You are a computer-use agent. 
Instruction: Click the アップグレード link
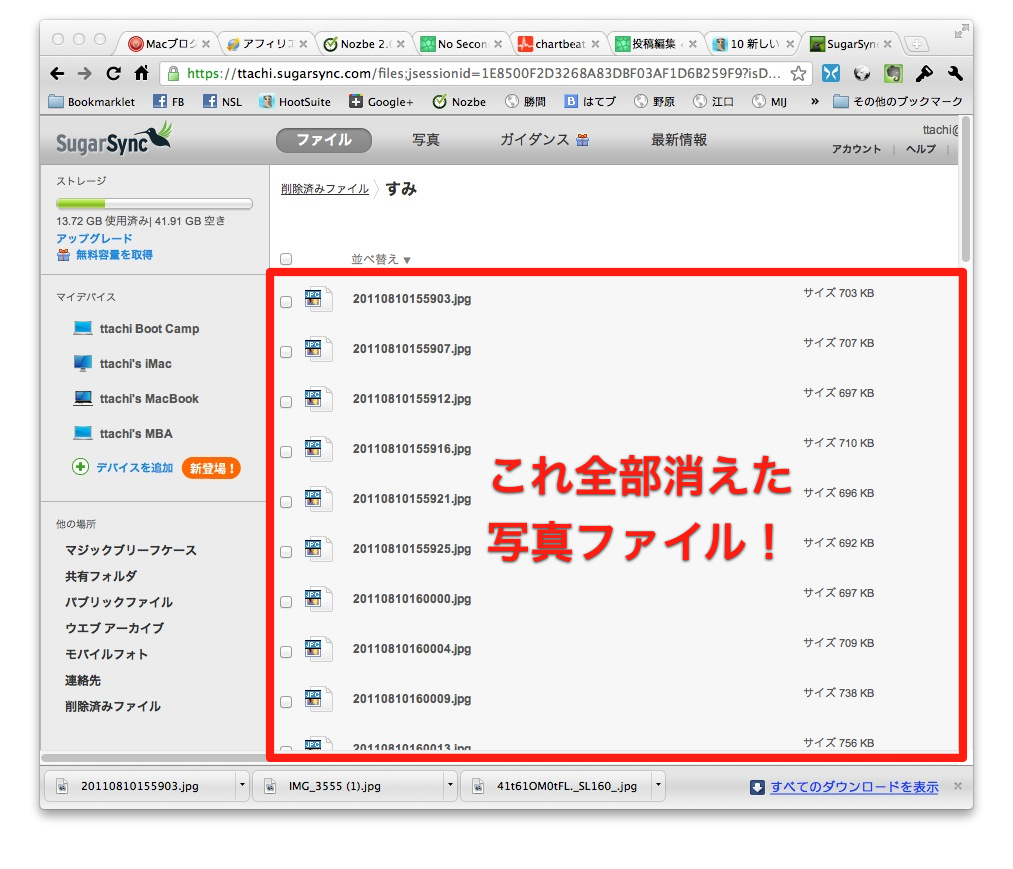94,239
